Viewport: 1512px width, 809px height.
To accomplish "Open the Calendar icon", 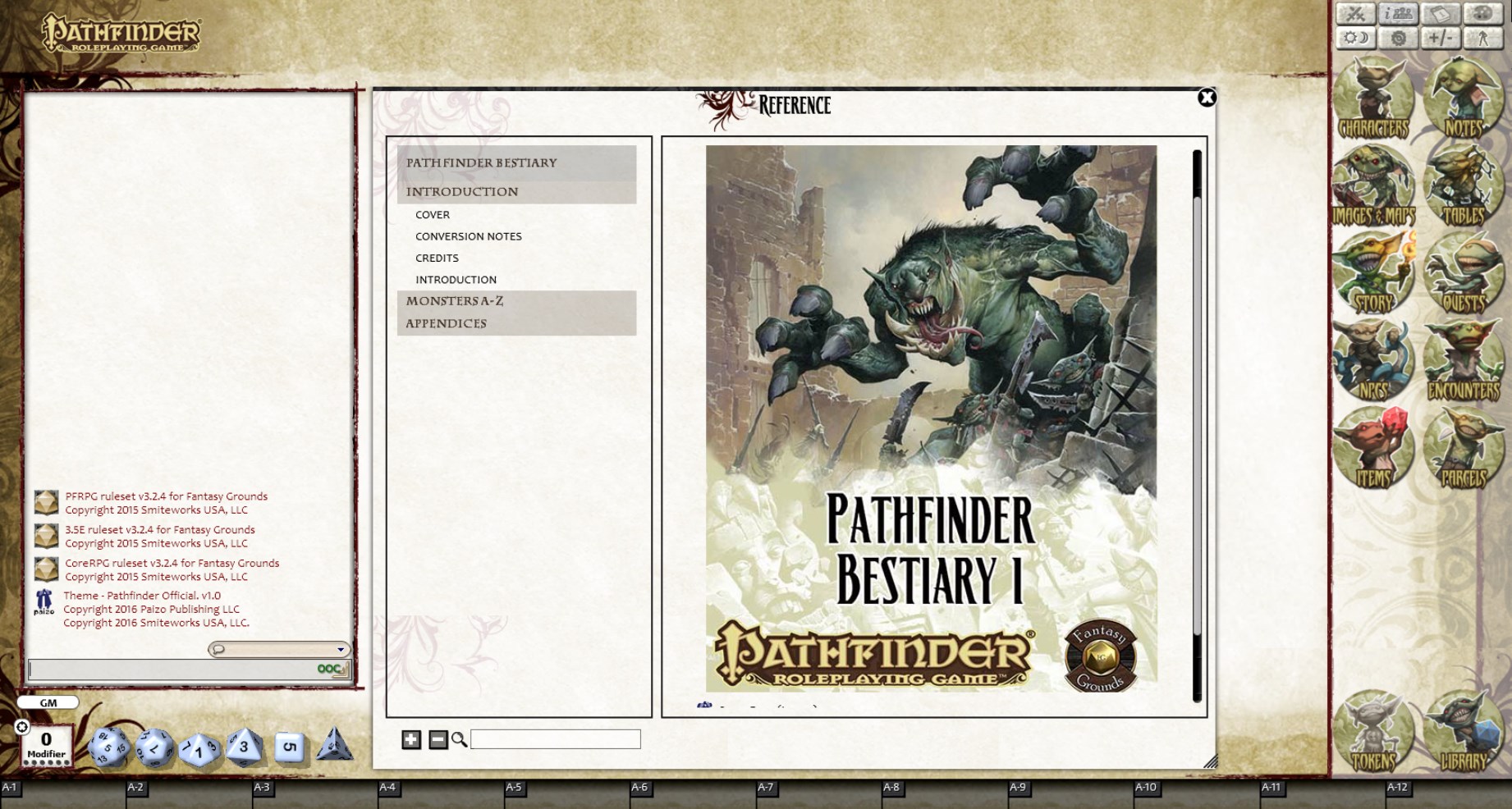I will click(1441, 13).
